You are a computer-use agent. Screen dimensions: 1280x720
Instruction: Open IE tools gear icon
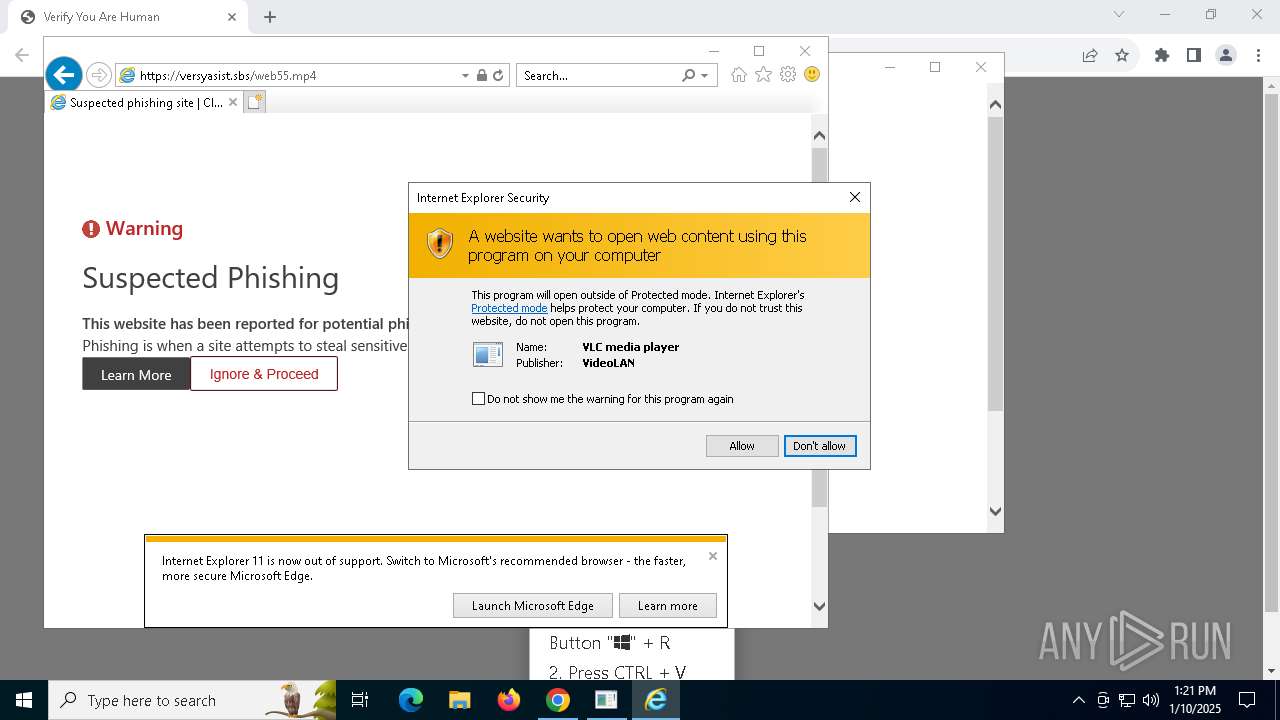tap(788, 75)
